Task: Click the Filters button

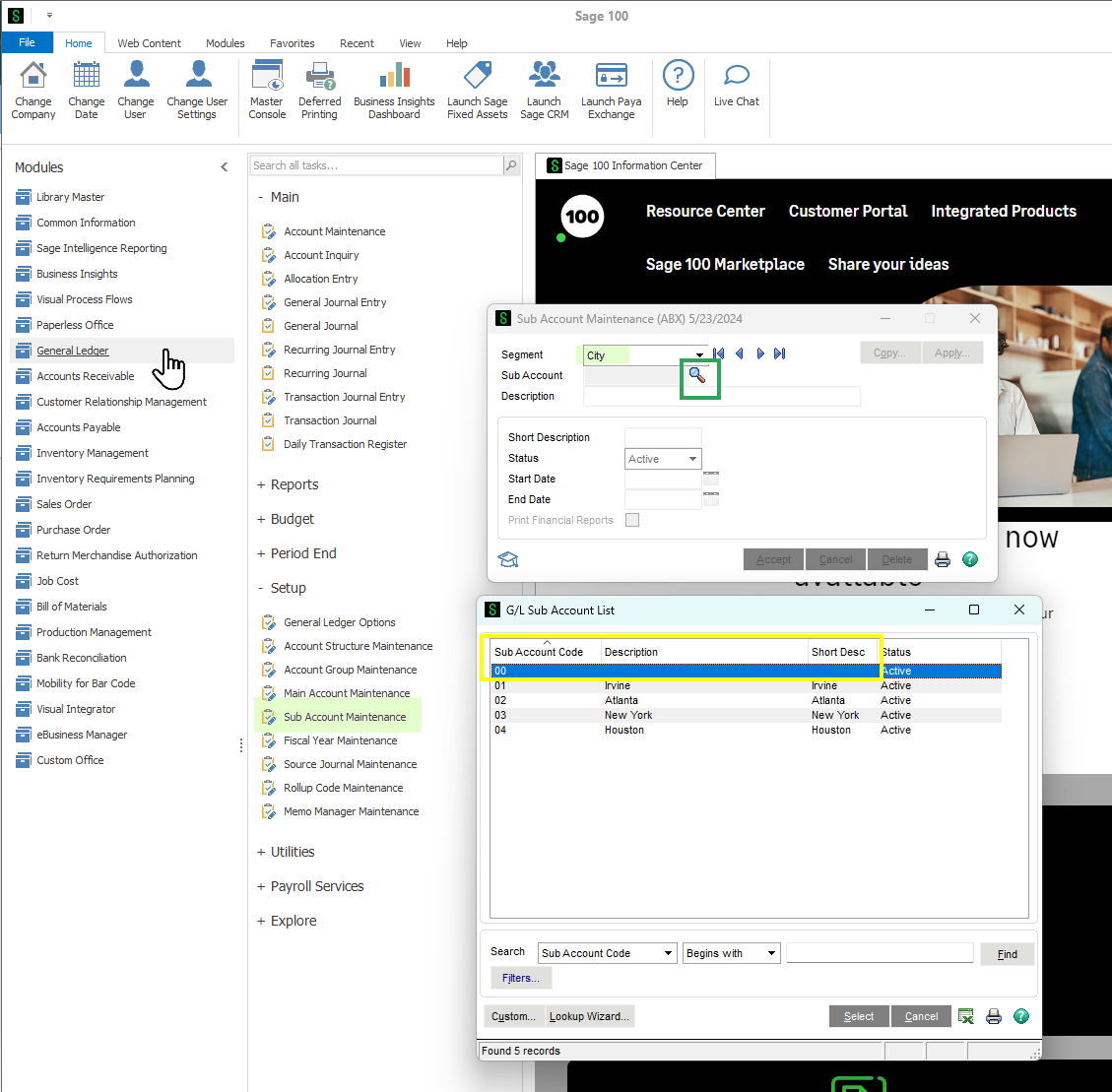Action: pyautogui.click(x=520, y=978)
